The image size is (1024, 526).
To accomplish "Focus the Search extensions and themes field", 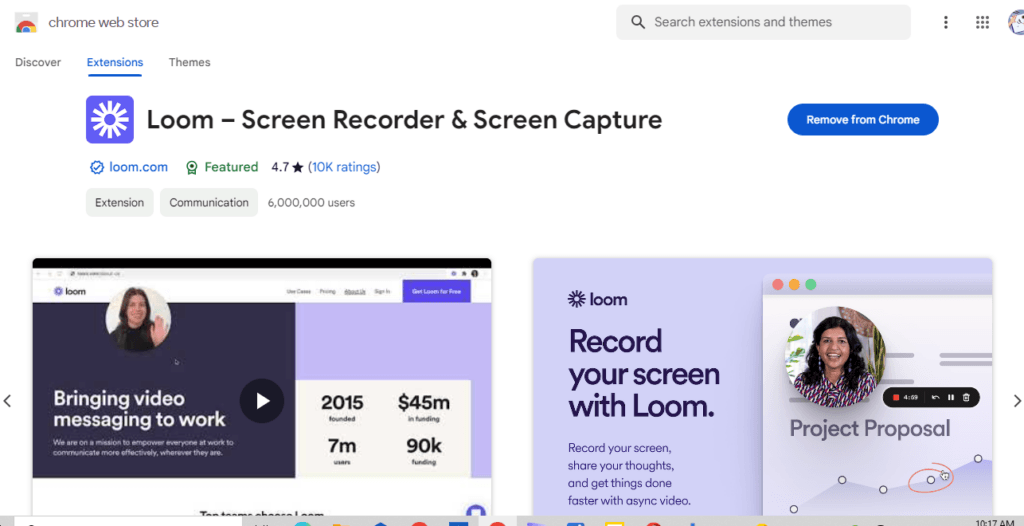I will pyautogui.click(x=763, y=22).
